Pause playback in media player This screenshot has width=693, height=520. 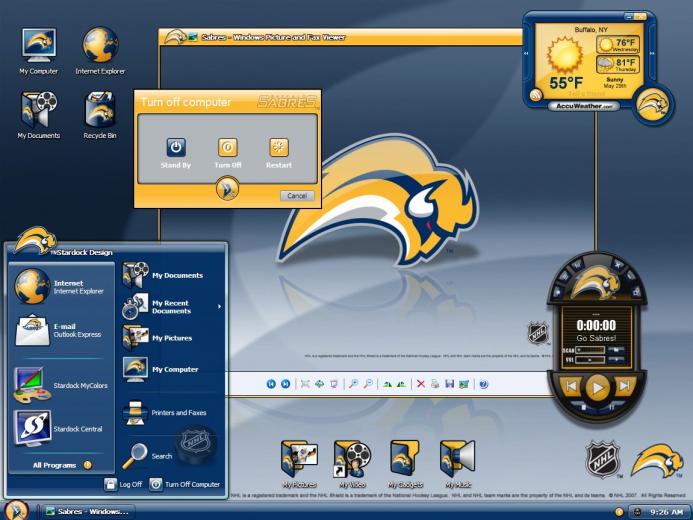pyautogui.click(x=612, y=407)
